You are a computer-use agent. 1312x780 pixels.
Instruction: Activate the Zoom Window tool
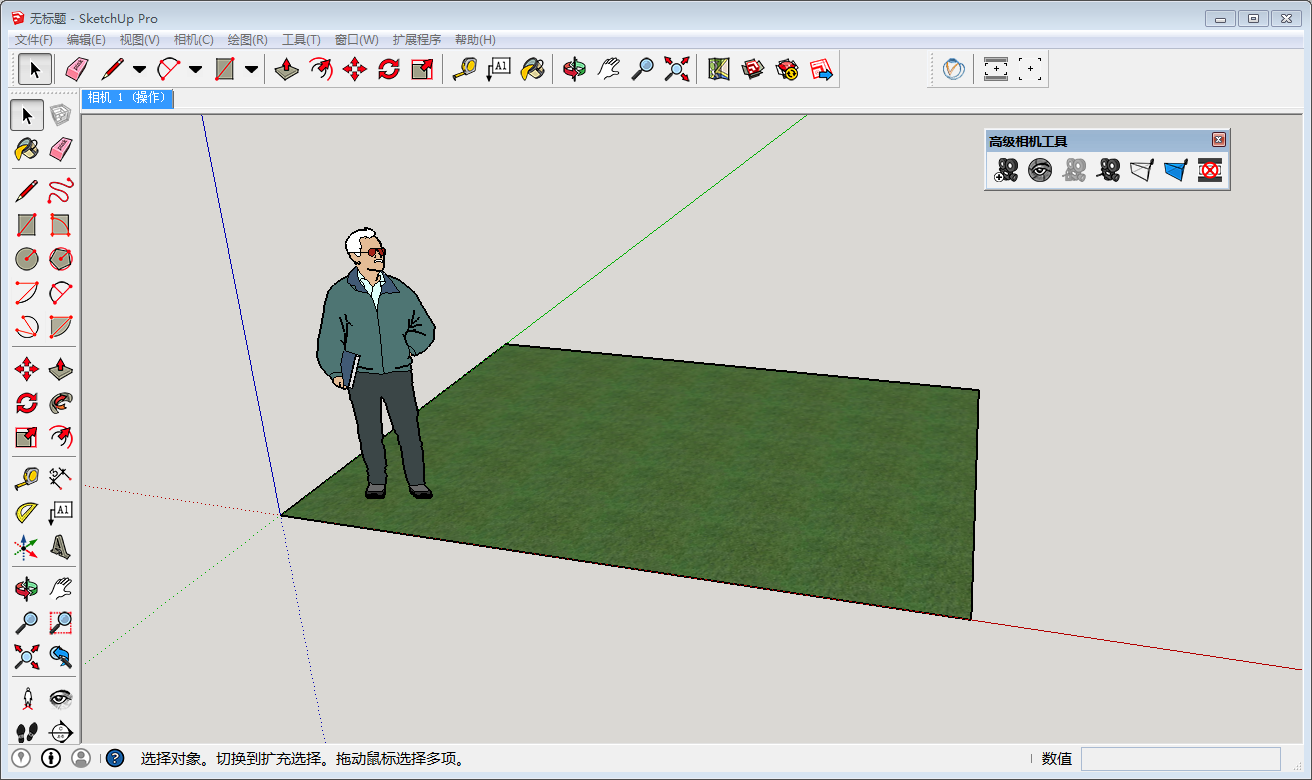pyautogui.click(x=61, y=622)
